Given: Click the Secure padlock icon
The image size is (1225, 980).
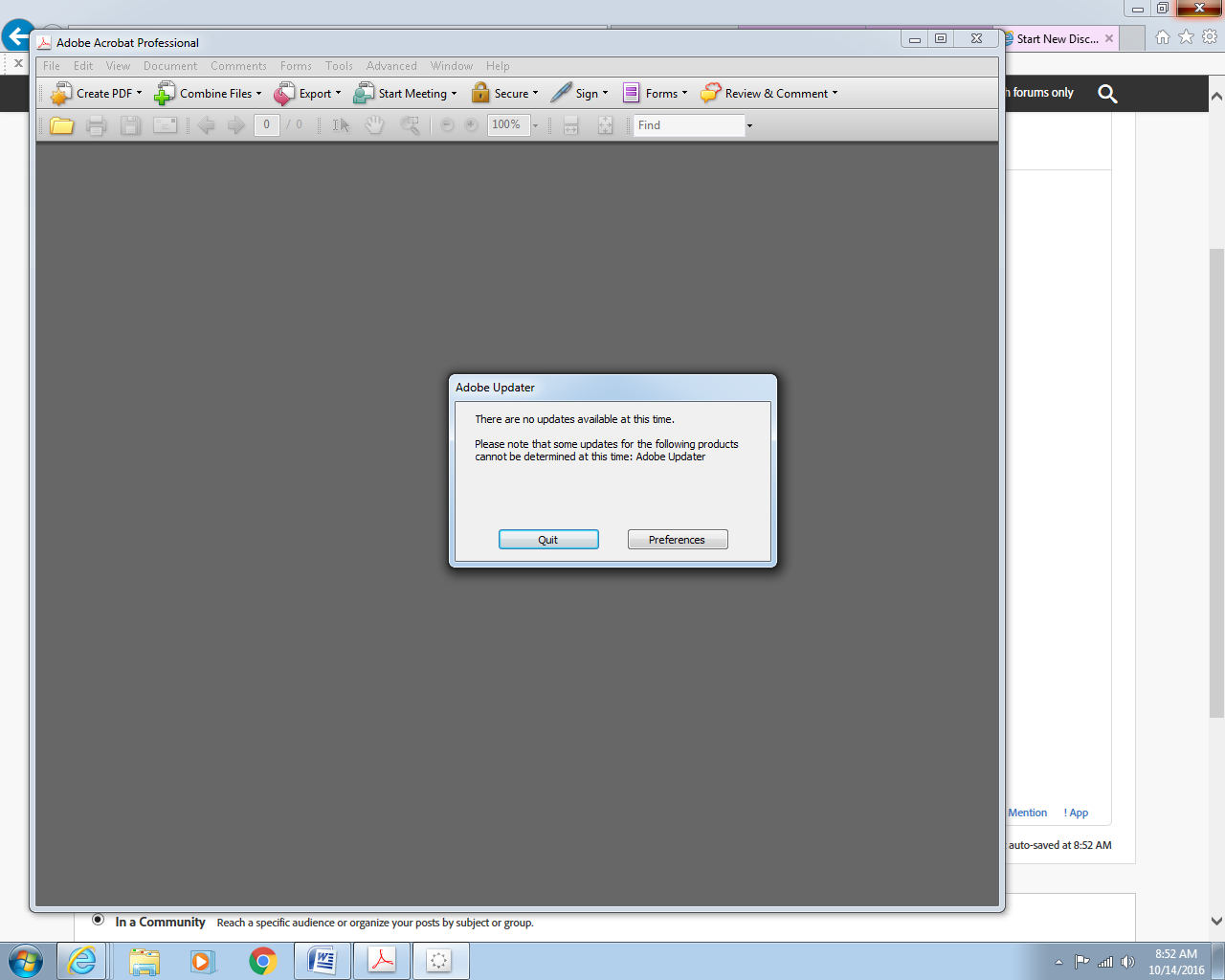Looking at the screenshot, I should pos(480,94).
